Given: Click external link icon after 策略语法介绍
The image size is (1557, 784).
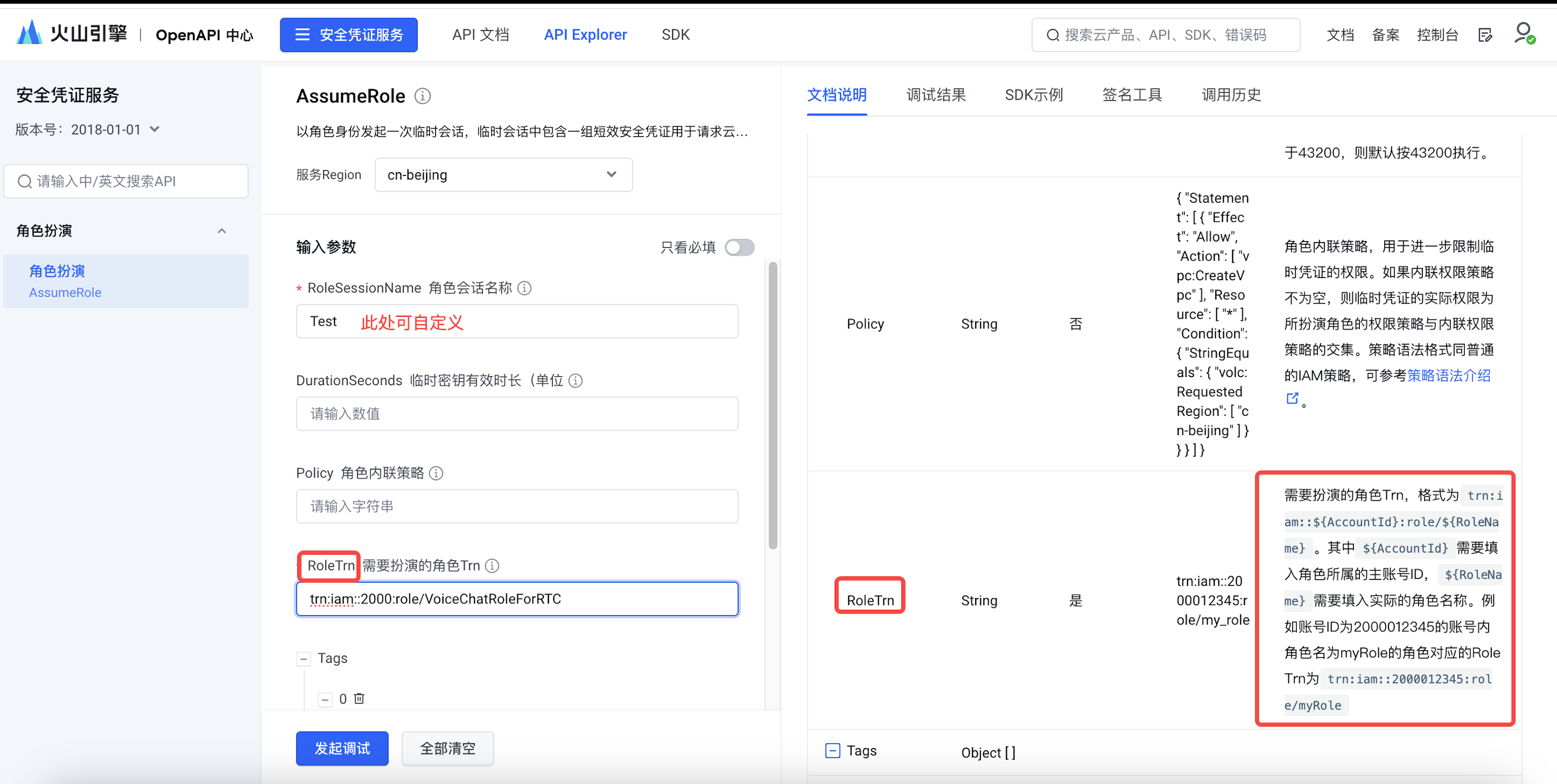Looking at the screenshot, I should click(1292, 399).
